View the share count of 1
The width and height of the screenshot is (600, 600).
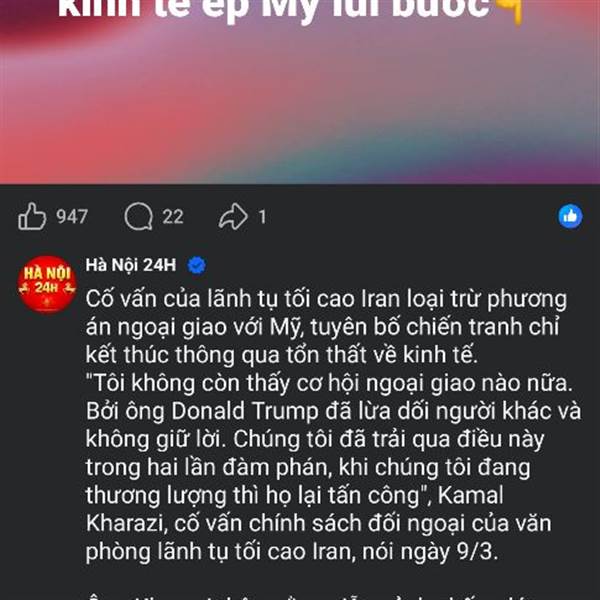tap(262, 217)
